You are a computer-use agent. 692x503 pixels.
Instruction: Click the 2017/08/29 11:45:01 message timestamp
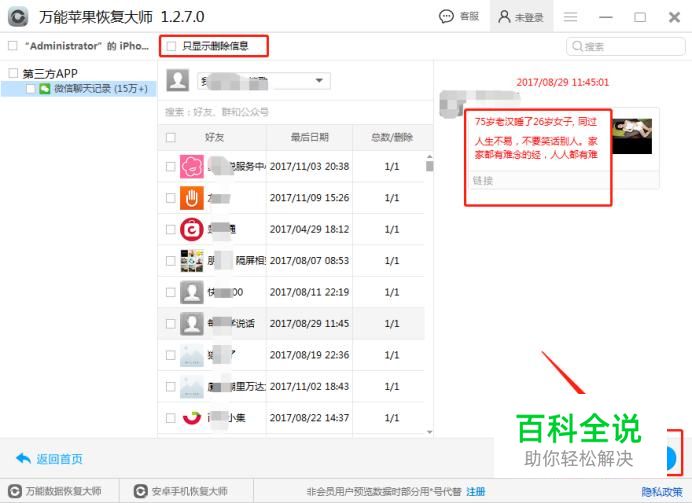coord(563,82)
